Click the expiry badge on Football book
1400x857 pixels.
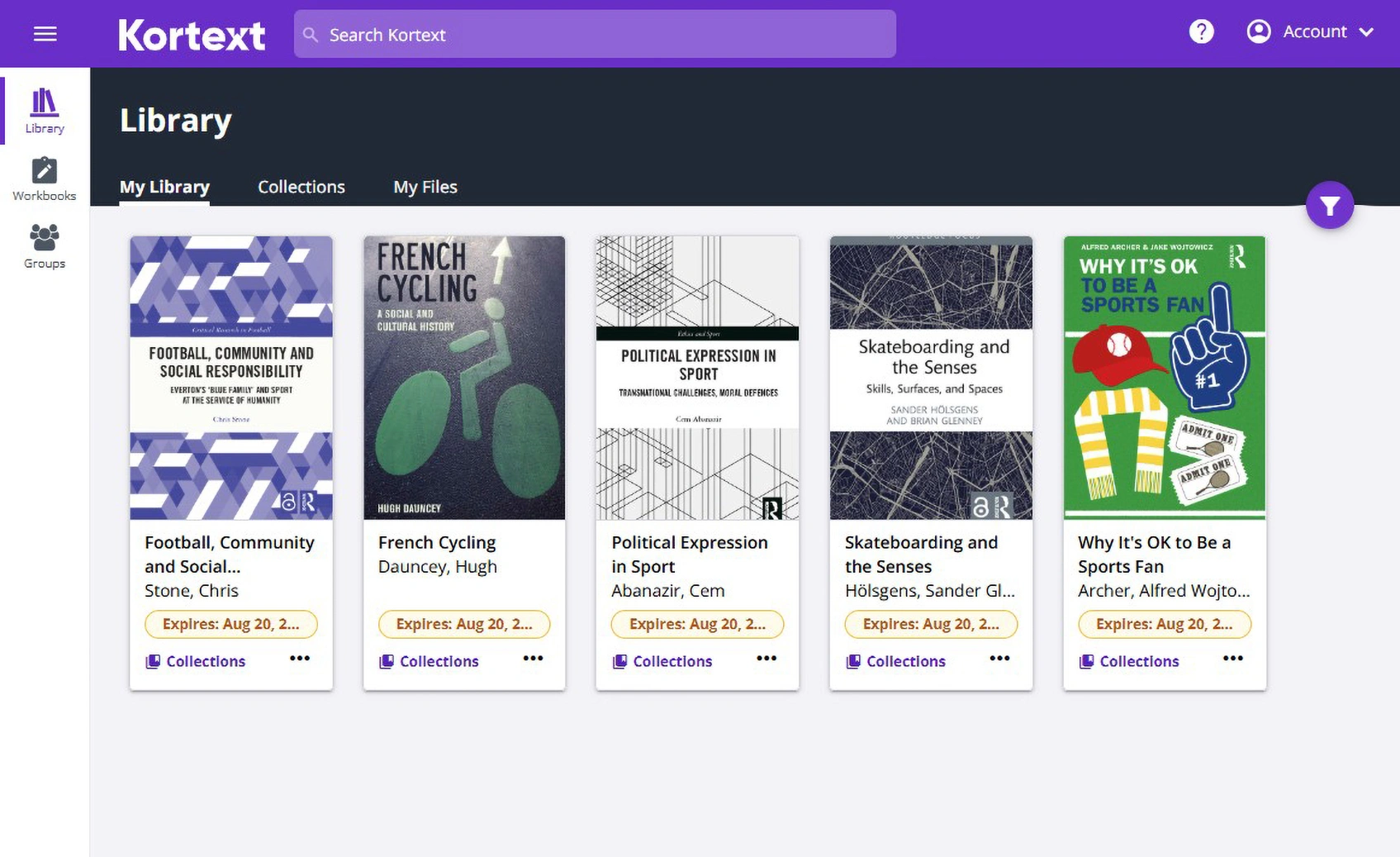click(x=231, y=624)
